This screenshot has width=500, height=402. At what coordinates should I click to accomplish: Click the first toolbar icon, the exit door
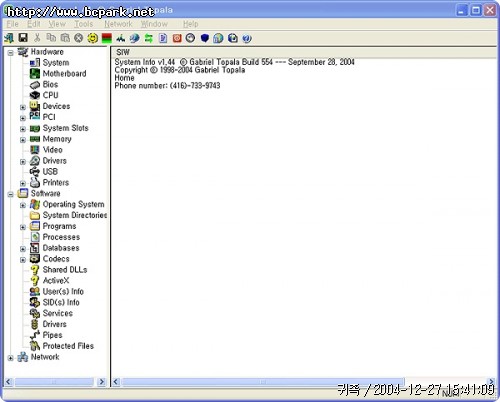coord(9,38)
